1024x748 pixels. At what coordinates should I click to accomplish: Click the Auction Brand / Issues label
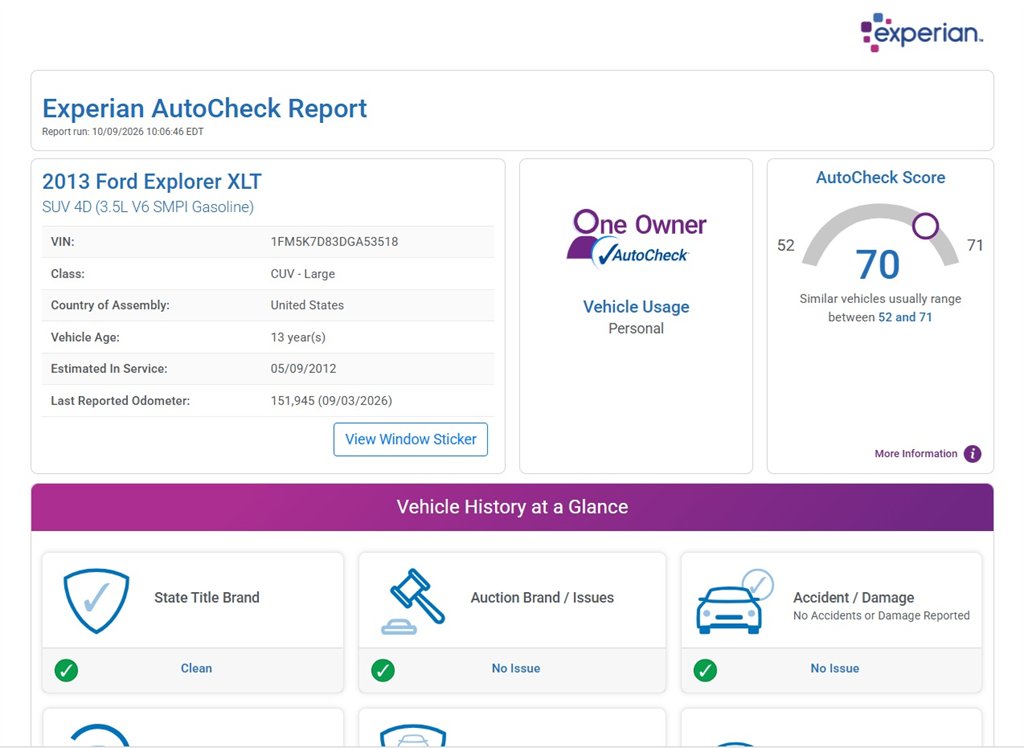[x=542, y=597]
